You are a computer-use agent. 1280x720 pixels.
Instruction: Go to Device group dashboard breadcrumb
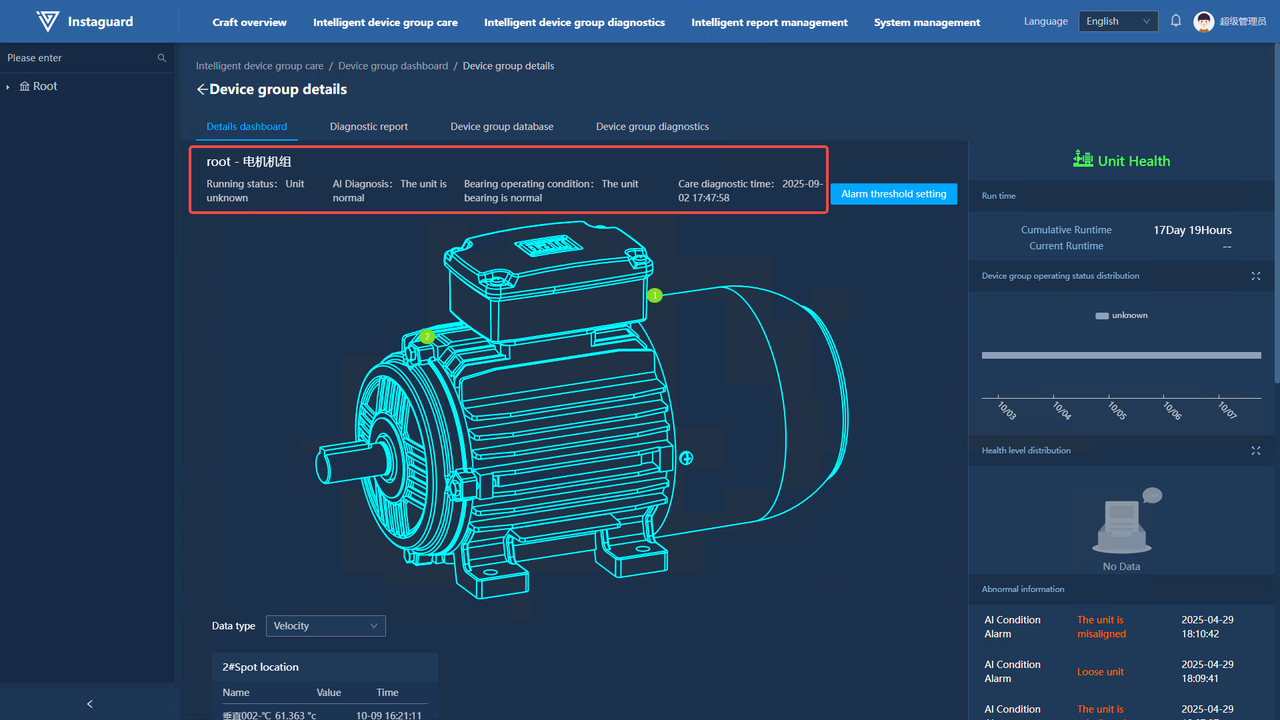(393, 66)
